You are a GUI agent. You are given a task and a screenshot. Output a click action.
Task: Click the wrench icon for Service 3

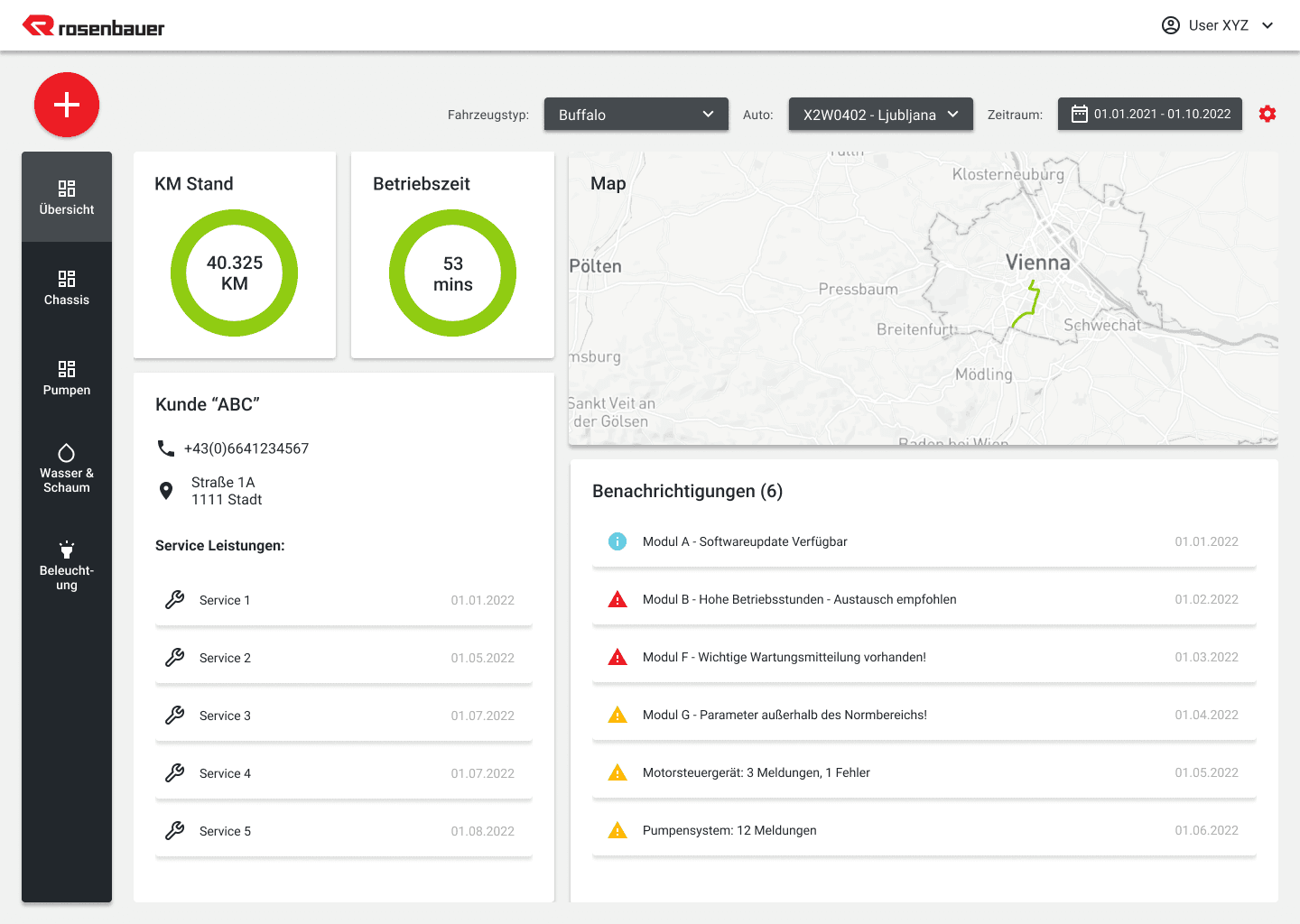pos(175,716)
